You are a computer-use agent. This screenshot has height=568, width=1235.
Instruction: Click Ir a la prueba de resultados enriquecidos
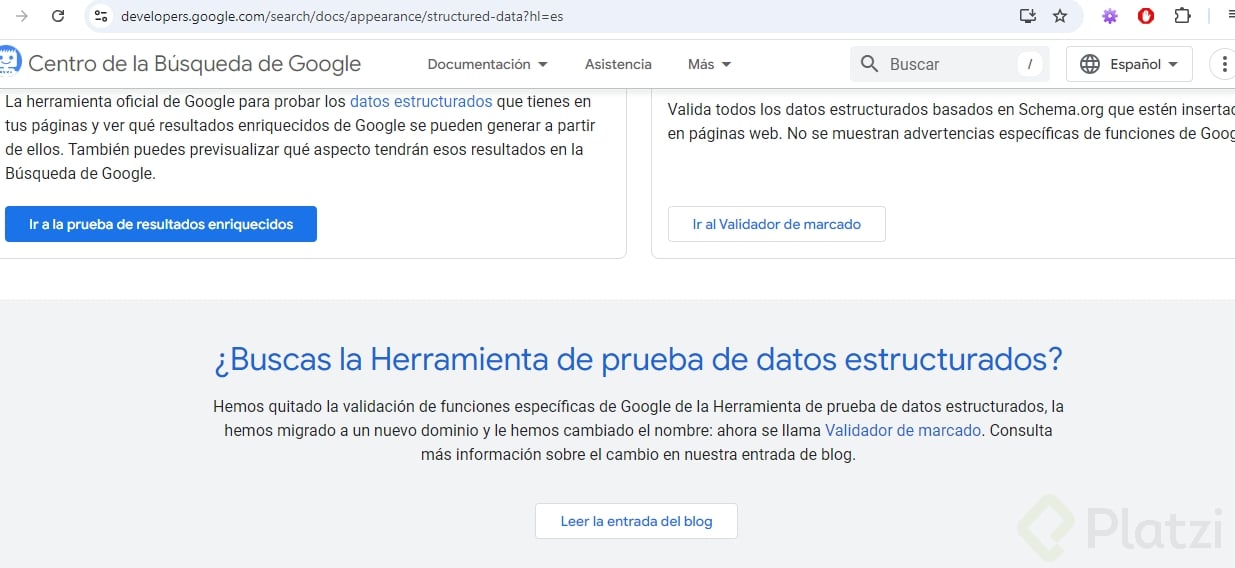[161, 224]
